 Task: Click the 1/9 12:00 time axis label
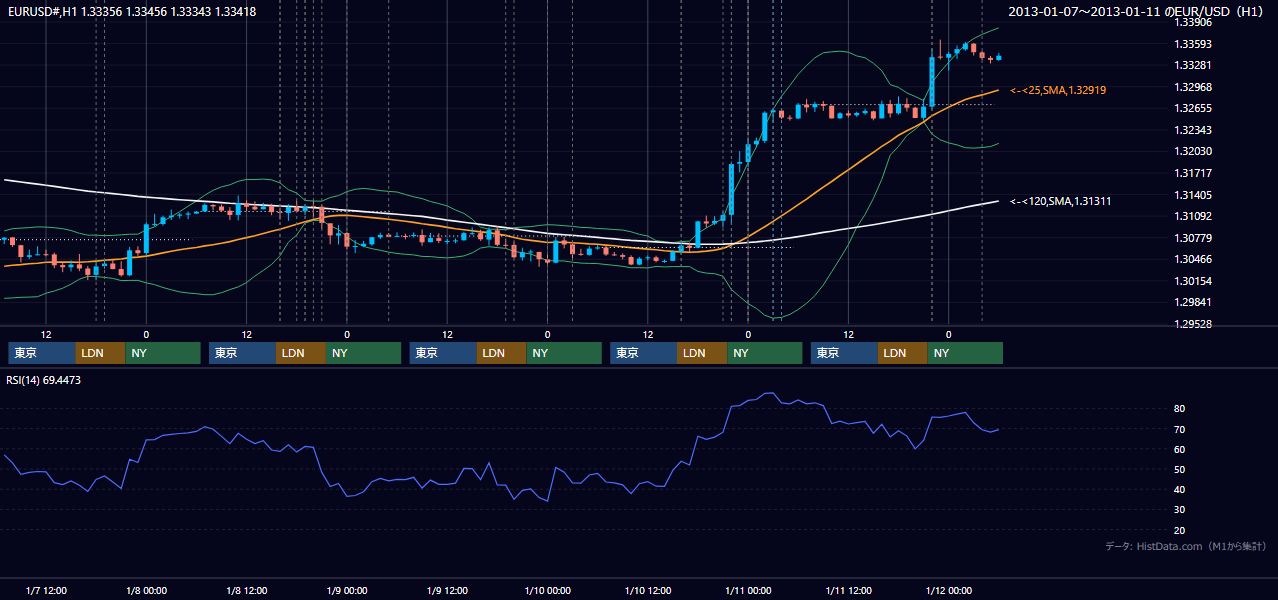pos(447,591)
